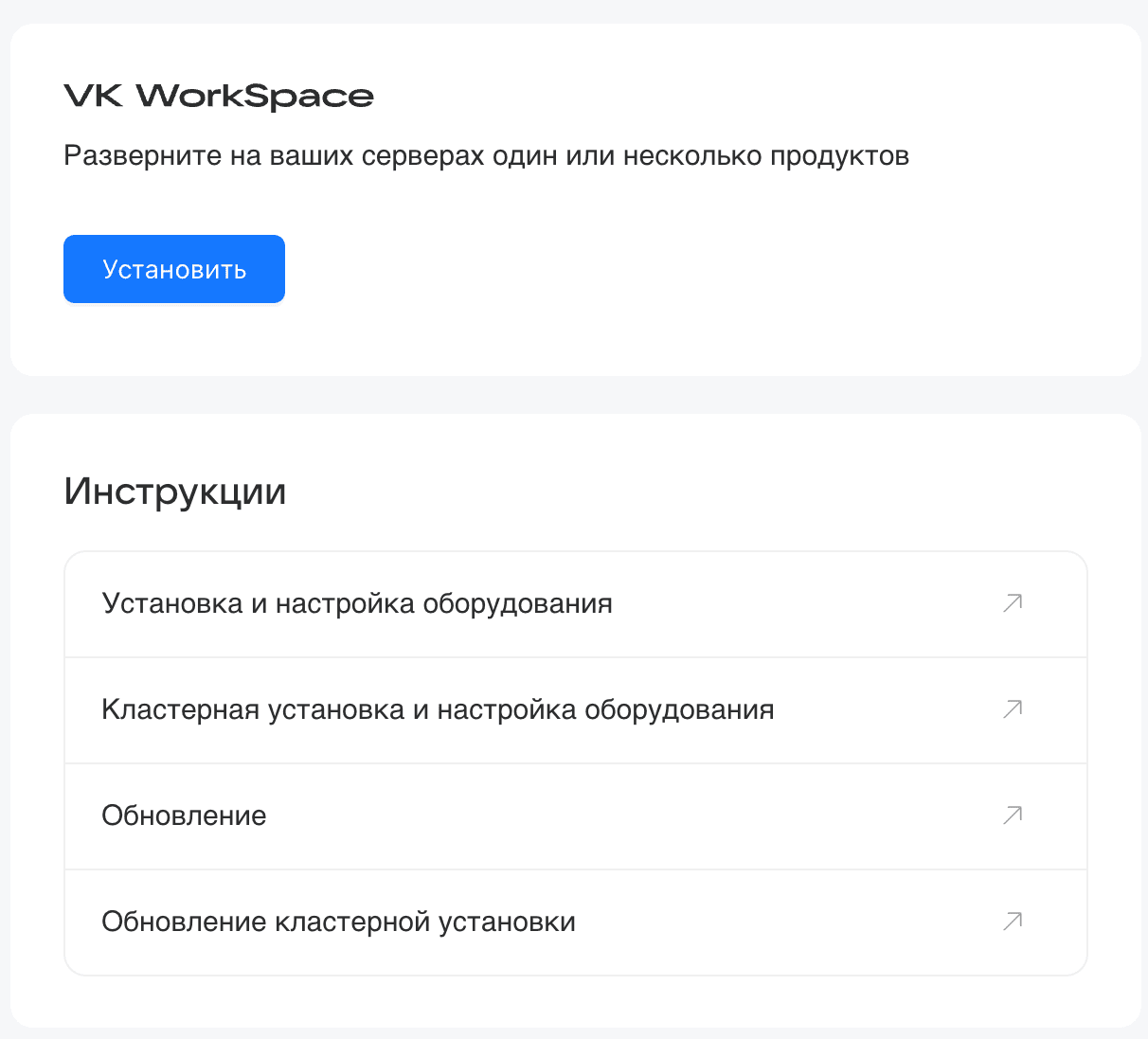Viewport: 1148px width, 1039px height.
Task: Click the Инструкции section heading
Action: coord(175,492)
